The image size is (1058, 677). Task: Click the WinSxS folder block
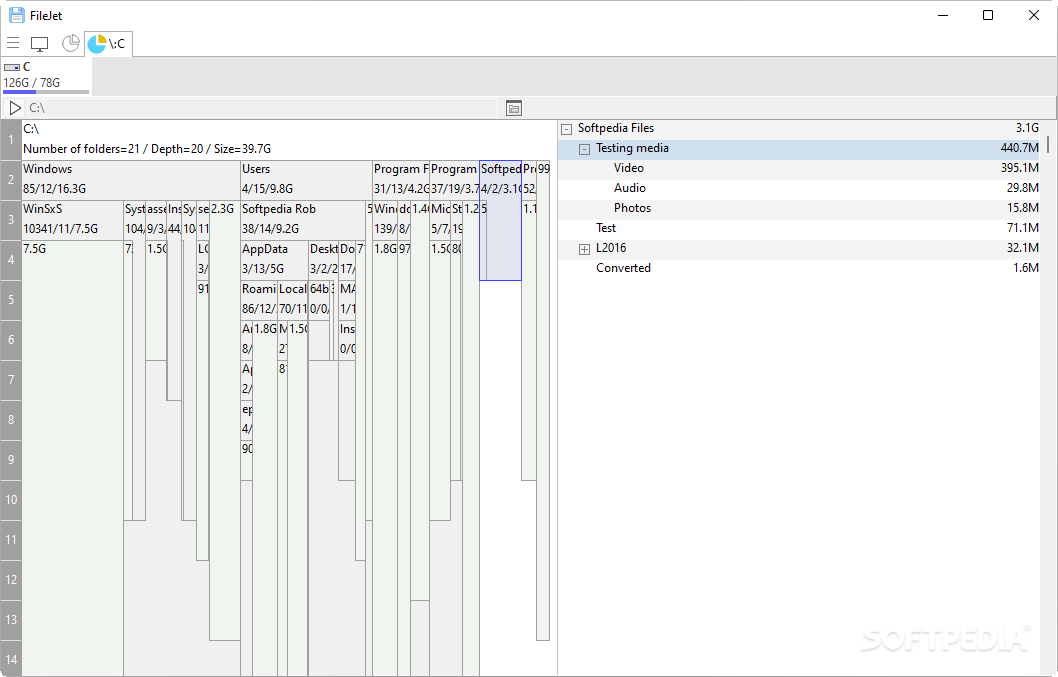pyautogui.click(x=73, y=219)
